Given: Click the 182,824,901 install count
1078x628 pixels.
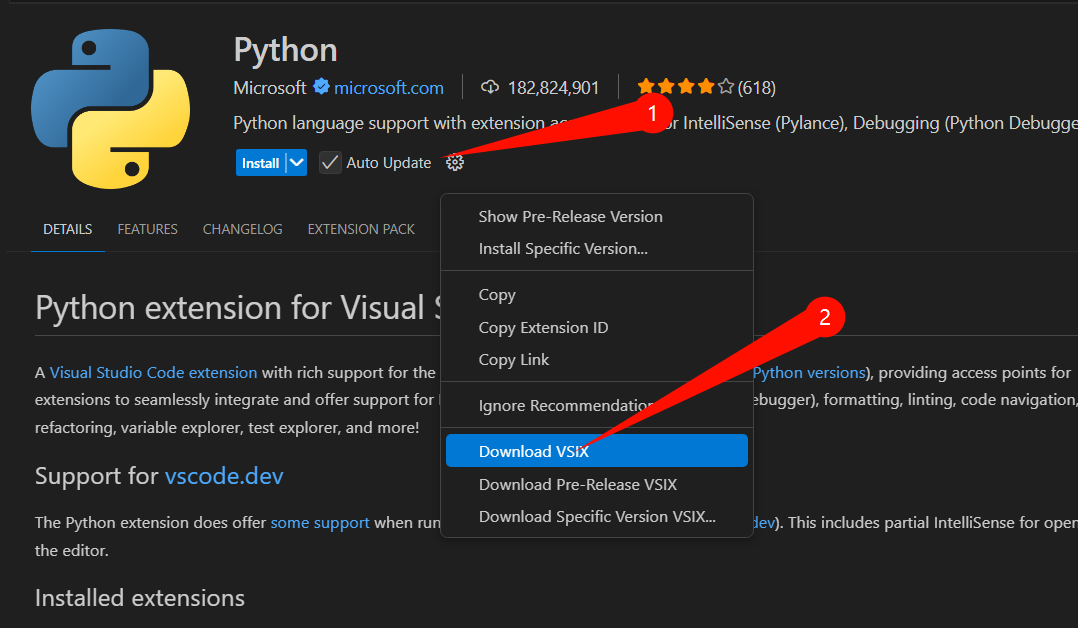Looking at the screenshot, I should coord(553,88).
